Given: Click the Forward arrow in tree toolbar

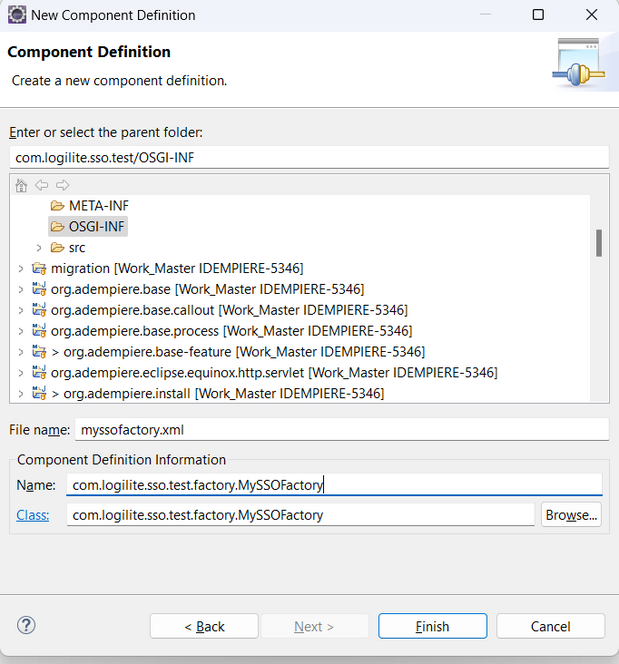Looking at the screenshot, I should tap(62, 185).
